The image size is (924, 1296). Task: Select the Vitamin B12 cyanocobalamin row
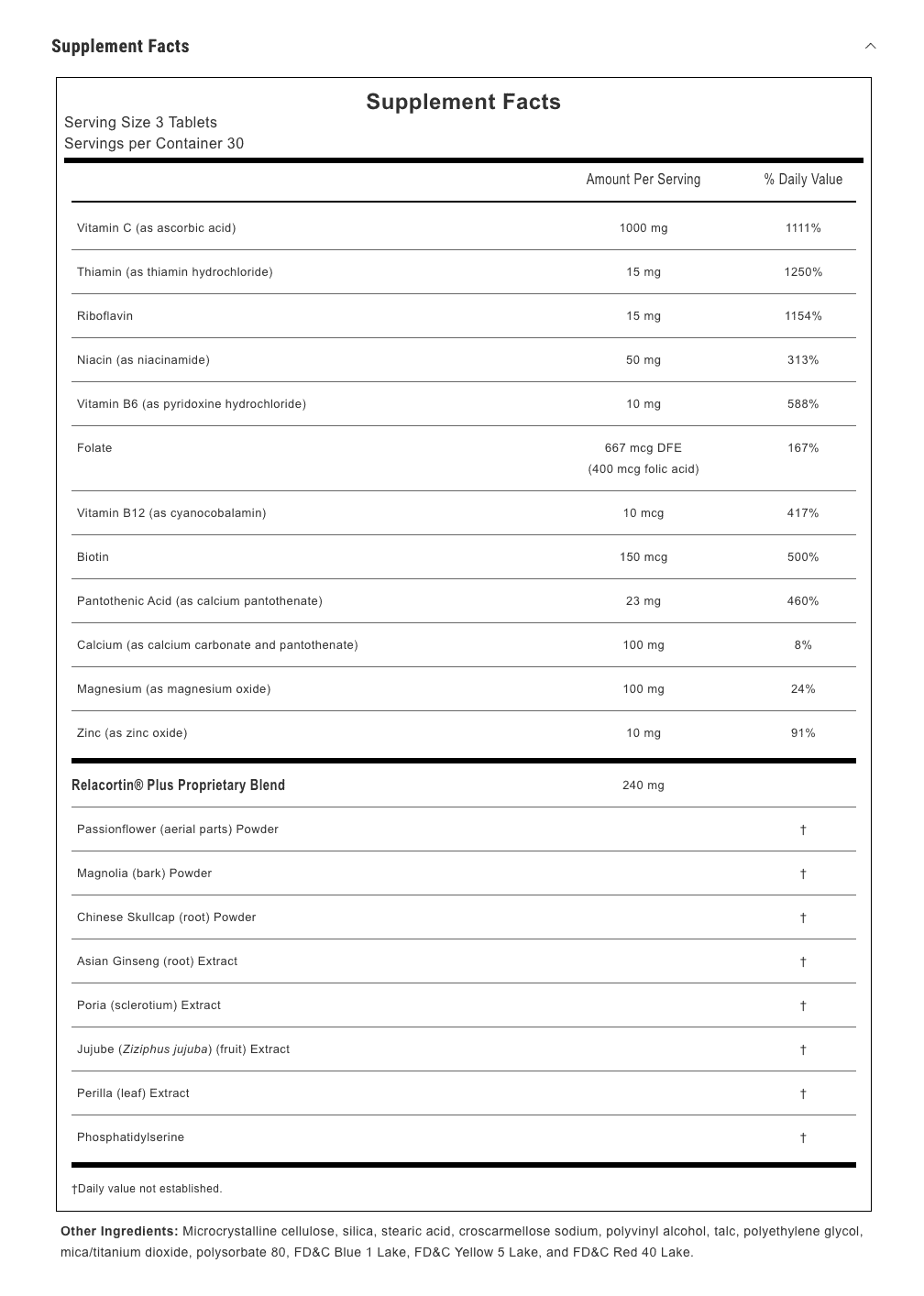[464, 513]
